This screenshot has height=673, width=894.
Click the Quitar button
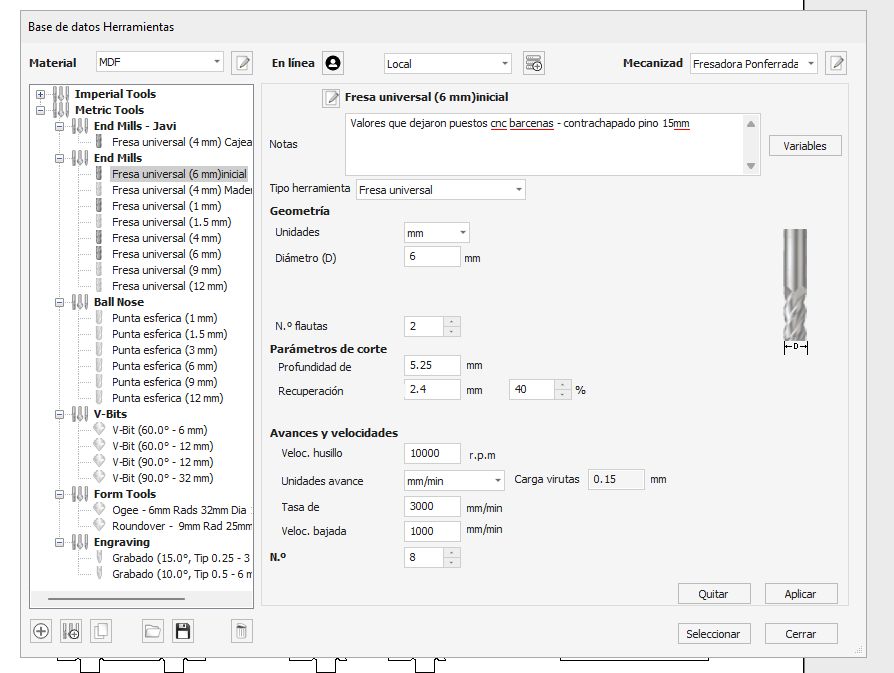(714, 594)
